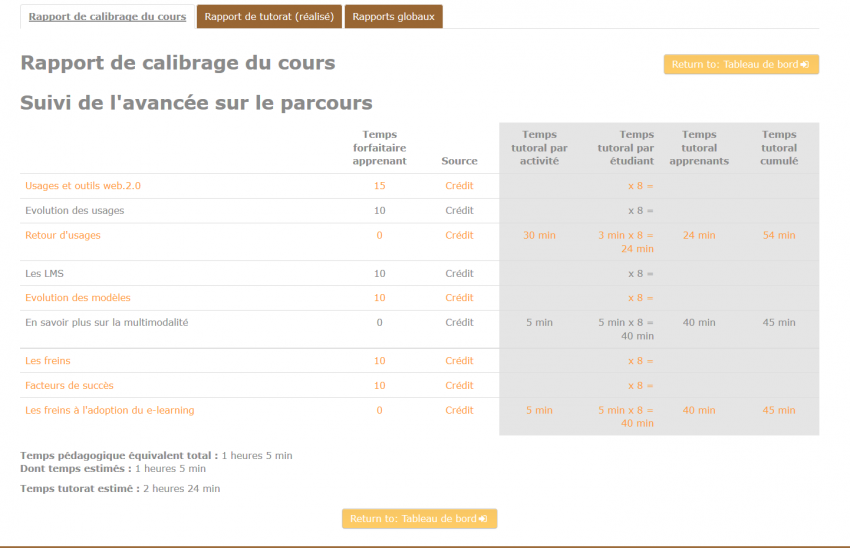Click the Les LMS row title
This screenshot has height=548, width=850.
[x=45, y=274]
